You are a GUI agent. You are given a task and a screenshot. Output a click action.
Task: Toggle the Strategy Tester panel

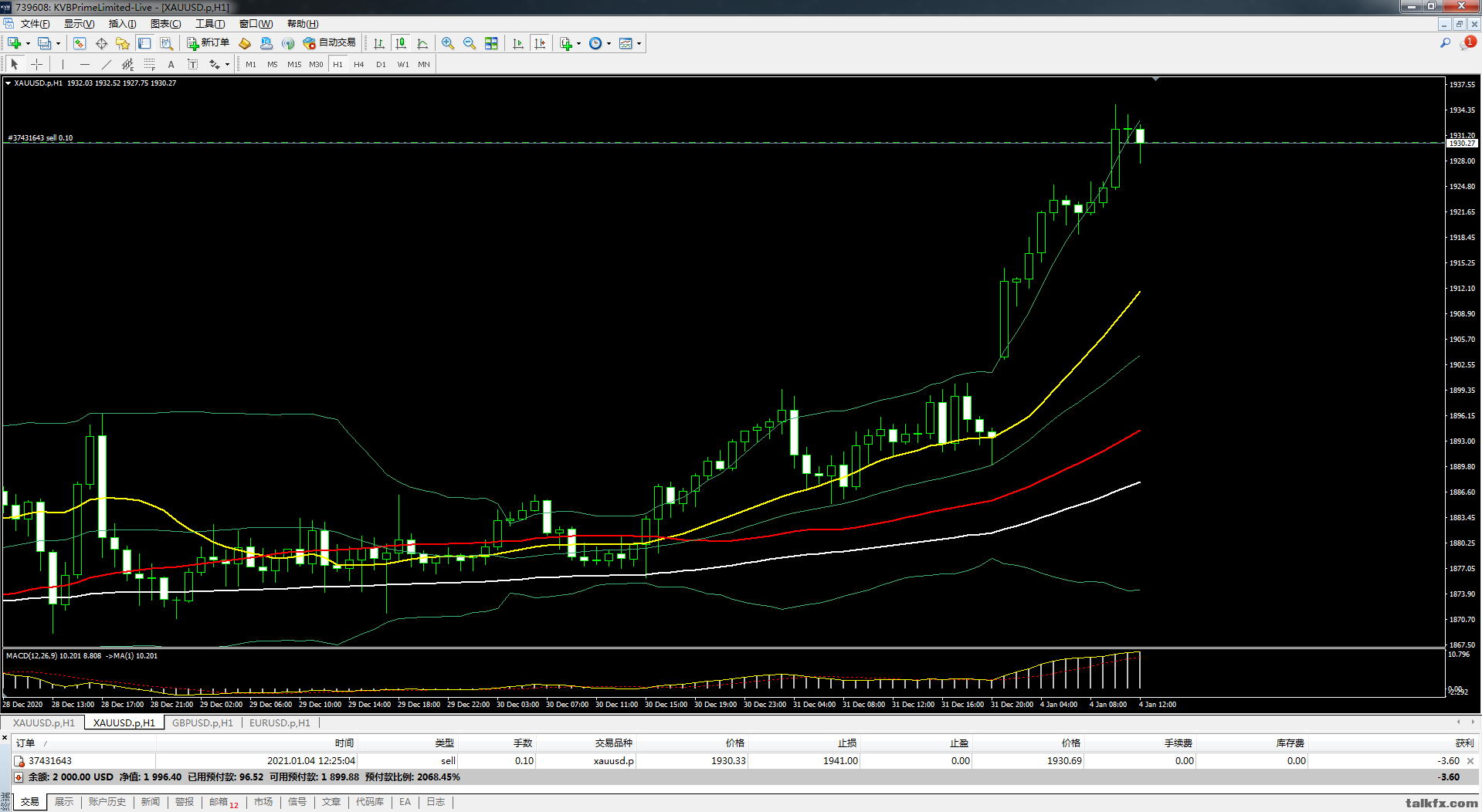click(x=166, y=43)
